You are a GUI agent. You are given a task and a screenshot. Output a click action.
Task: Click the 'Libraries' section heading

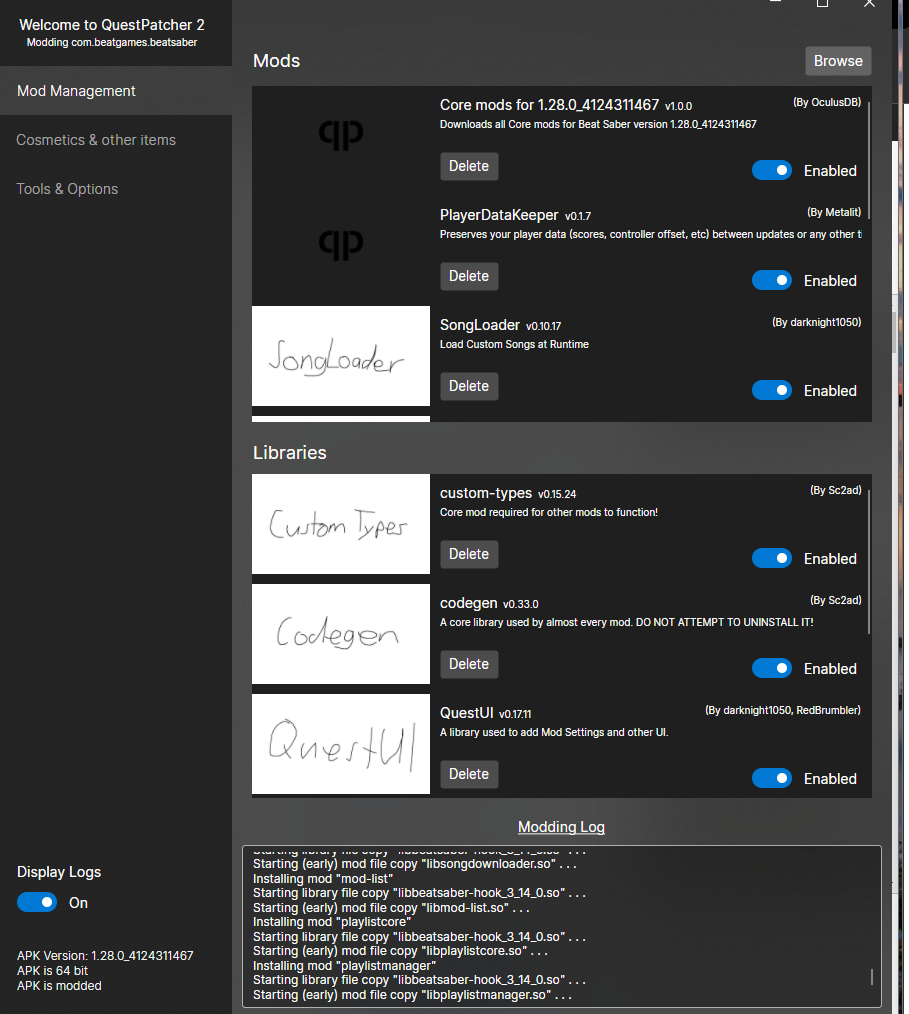(290, 453)
